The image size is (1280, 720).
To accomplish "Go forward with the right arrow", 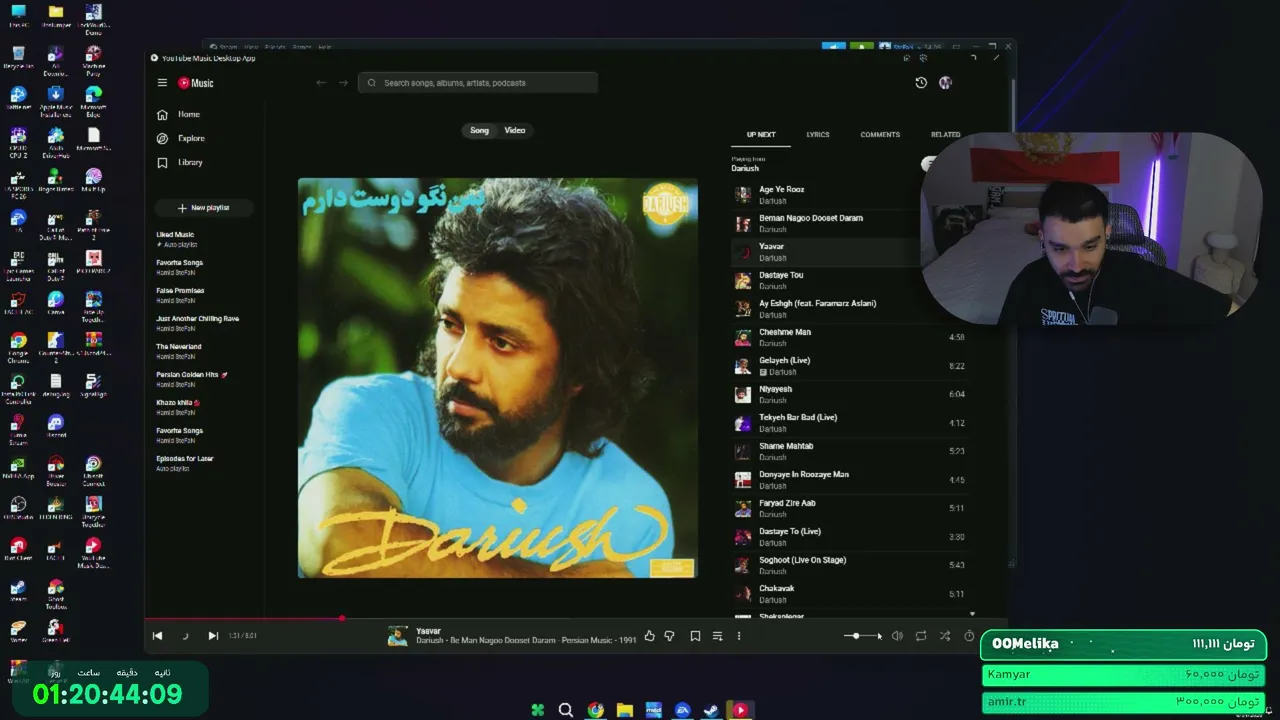I will pos(343,83).
